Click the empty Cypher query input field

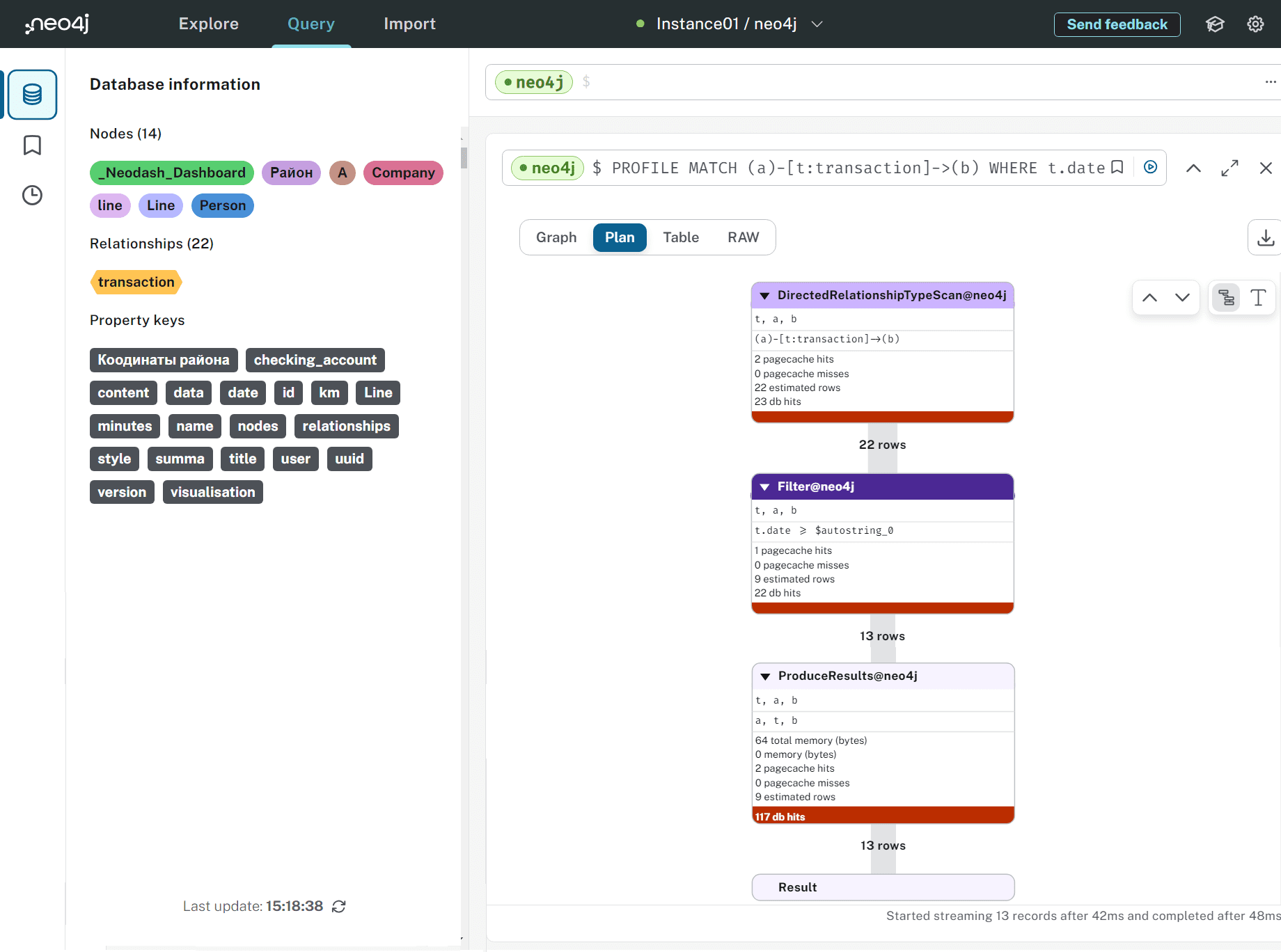905,82
